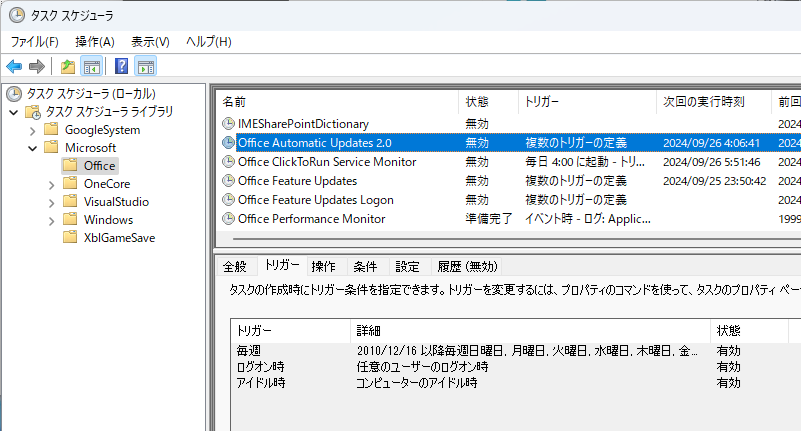This screenshot has height=431, width=801.
Task: Click clock icon beside Office Feature Updates Logon
Action: pos(228,200)
